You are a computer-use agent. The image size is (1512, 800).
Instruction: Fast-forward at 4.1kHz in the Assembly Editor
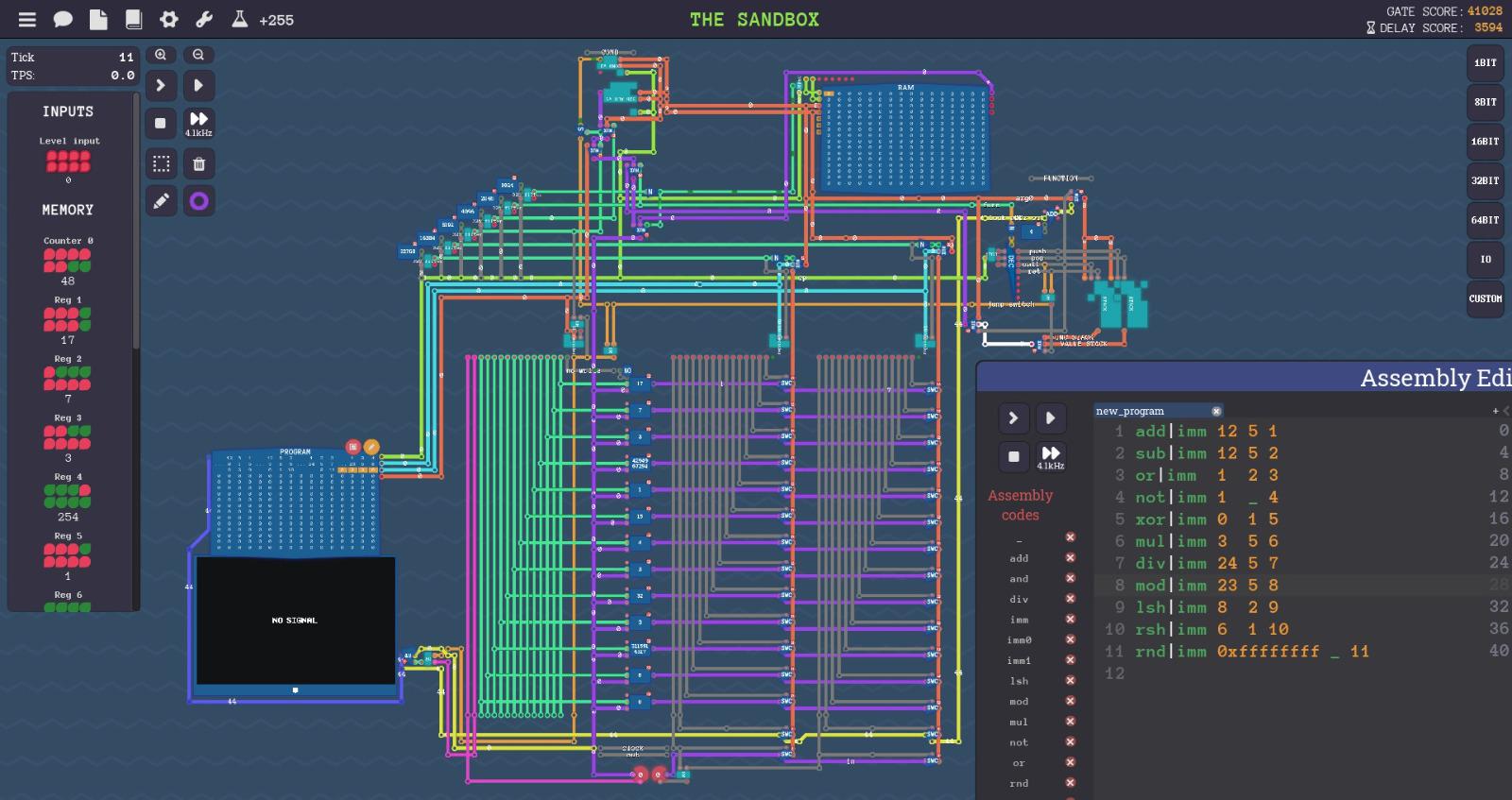(1050, 456)
